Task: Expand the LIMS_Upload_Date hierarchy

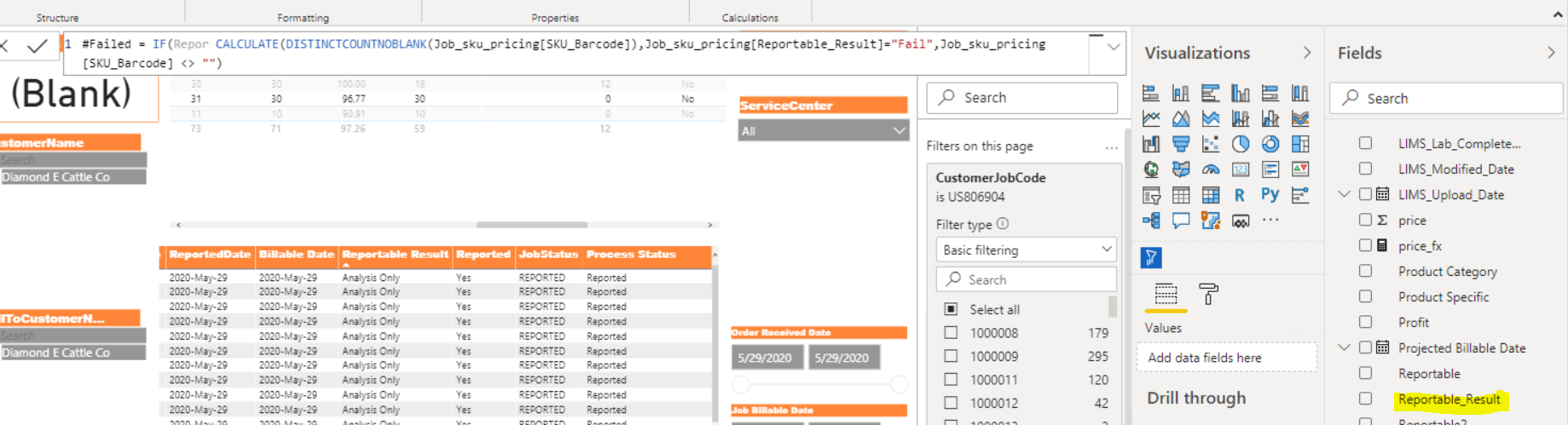Action: tap(1345, 194)
